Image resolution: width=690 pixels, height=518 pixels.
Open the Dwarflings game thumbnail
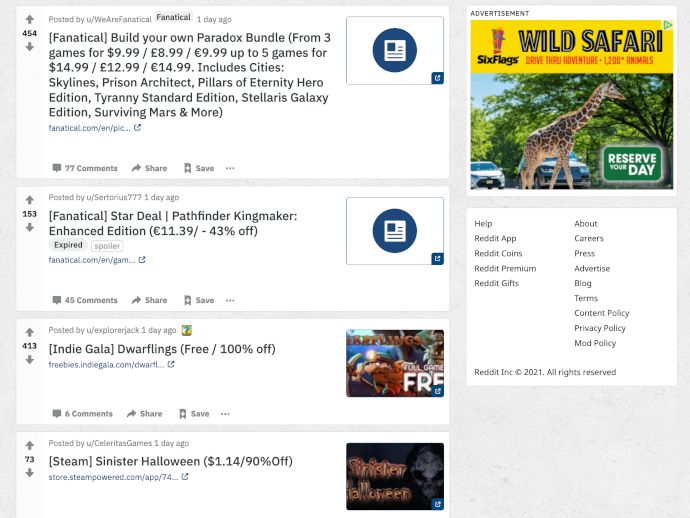coord(395,363)
